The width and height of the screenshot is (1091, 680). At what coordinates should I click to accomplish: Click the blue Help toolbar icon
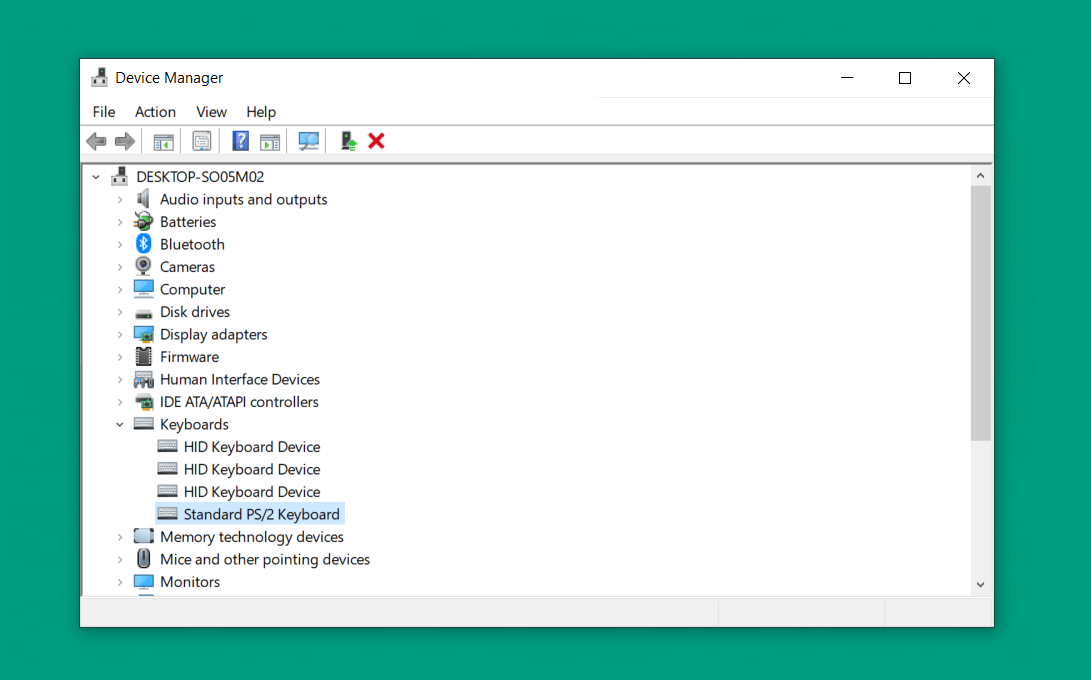click(x=240, y=141)
